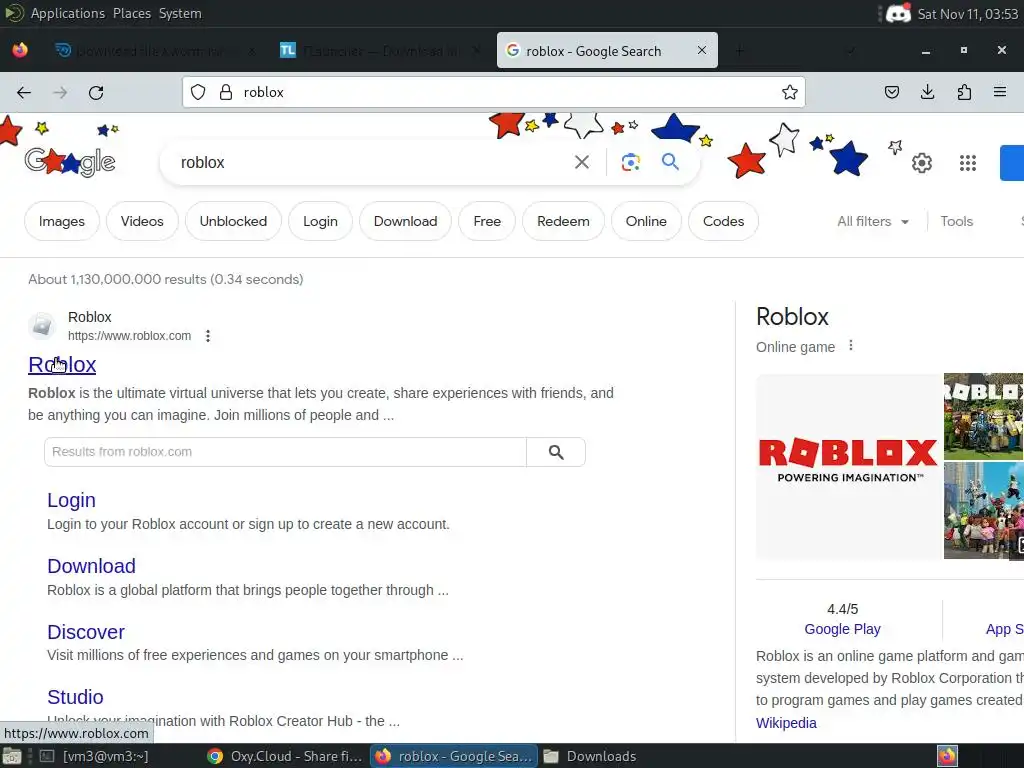This screenshot has width=1024, height=768.
Task: Clear the Google search box with X
Action: [581, 162]
